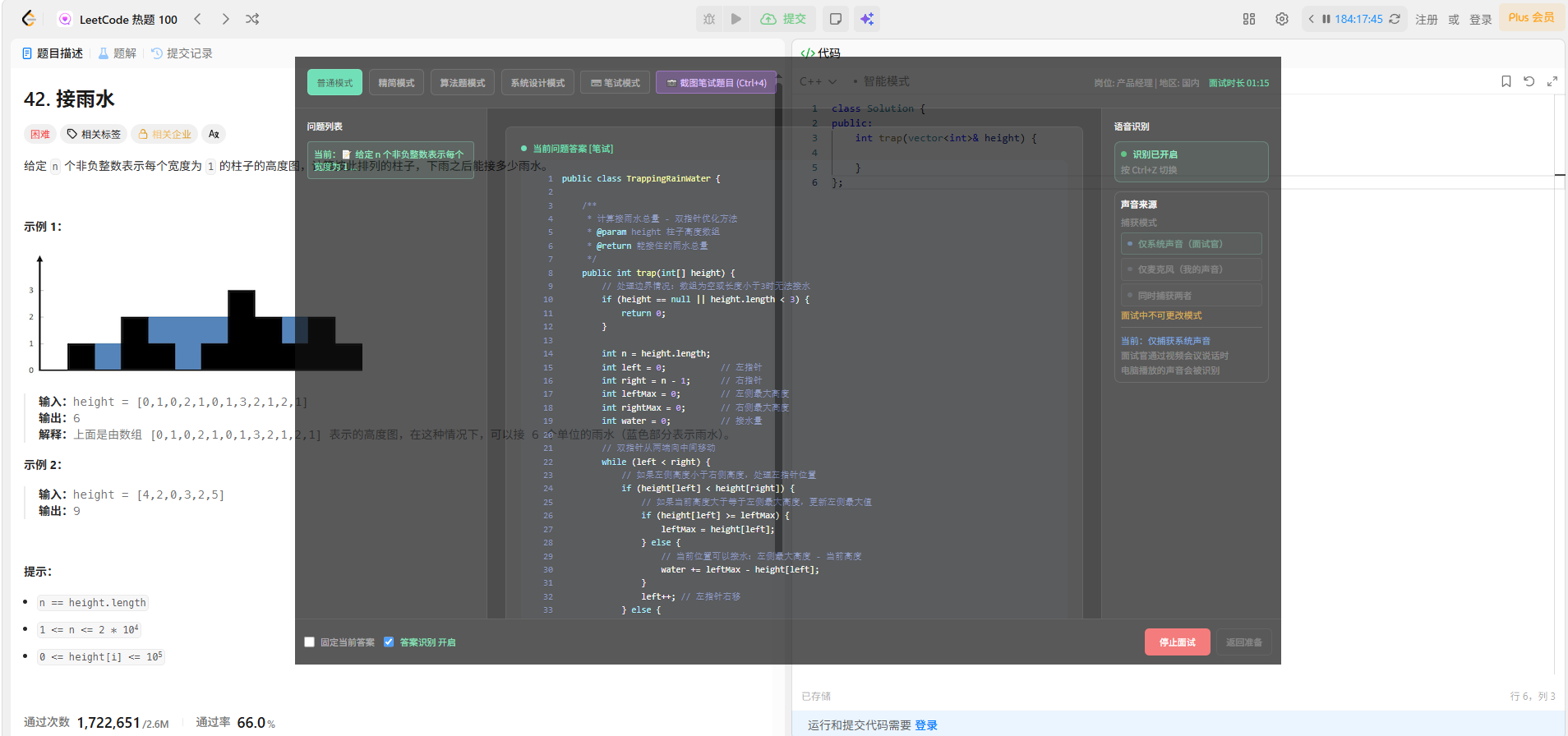Open LeetCode 热题 100 list selector

click(x=119, y=19)
